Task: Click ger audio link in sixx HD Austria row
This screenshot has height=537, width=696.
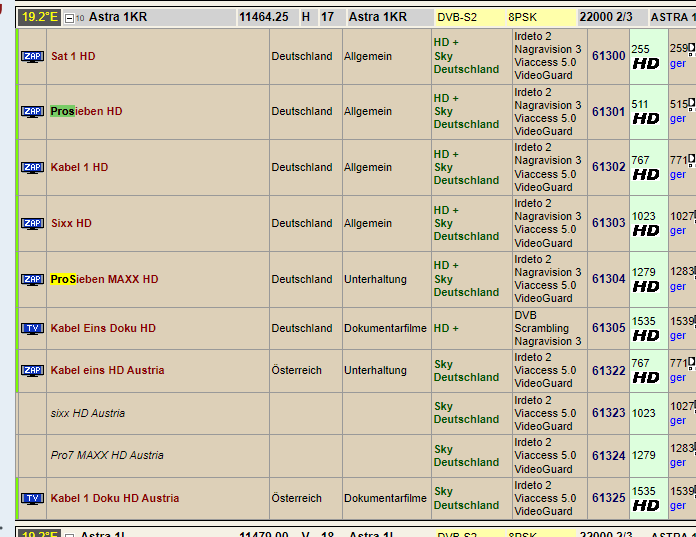Action: tap(678, 421)
